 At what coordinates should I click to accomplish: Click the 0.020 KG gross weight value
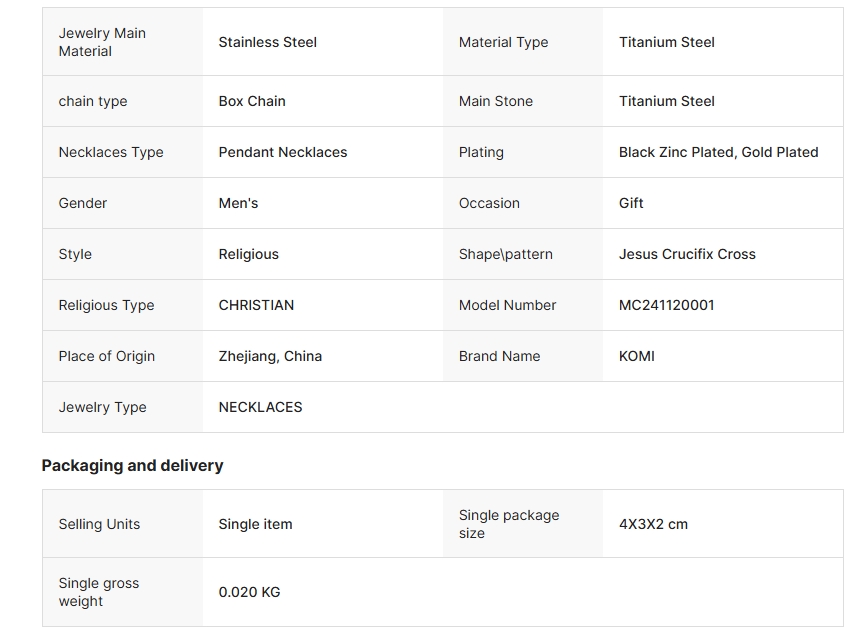tap(249, 592)
